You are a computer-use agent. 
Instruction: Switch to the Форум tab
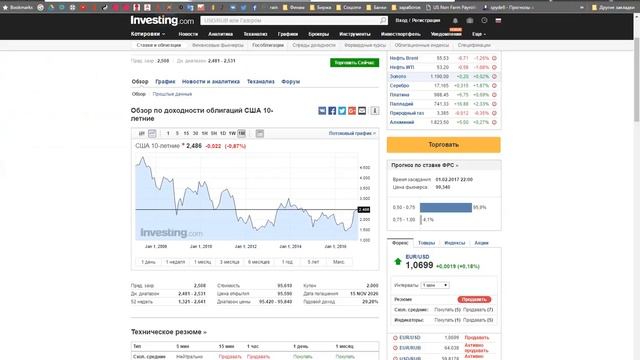pyautogui.click(x=291, y=82)
